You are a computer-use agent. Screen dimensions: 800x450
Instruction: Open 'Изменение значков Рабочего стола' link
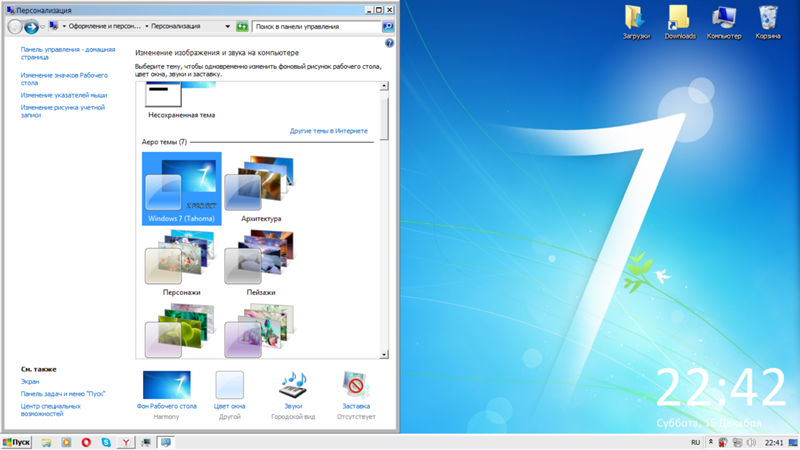coord(64,79)
